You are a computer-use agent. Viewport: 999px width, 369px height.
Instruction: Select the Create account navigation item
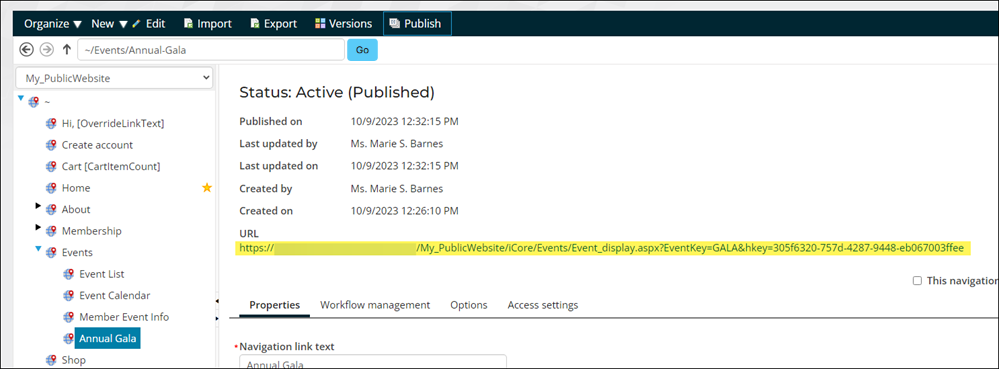[97, 145]
